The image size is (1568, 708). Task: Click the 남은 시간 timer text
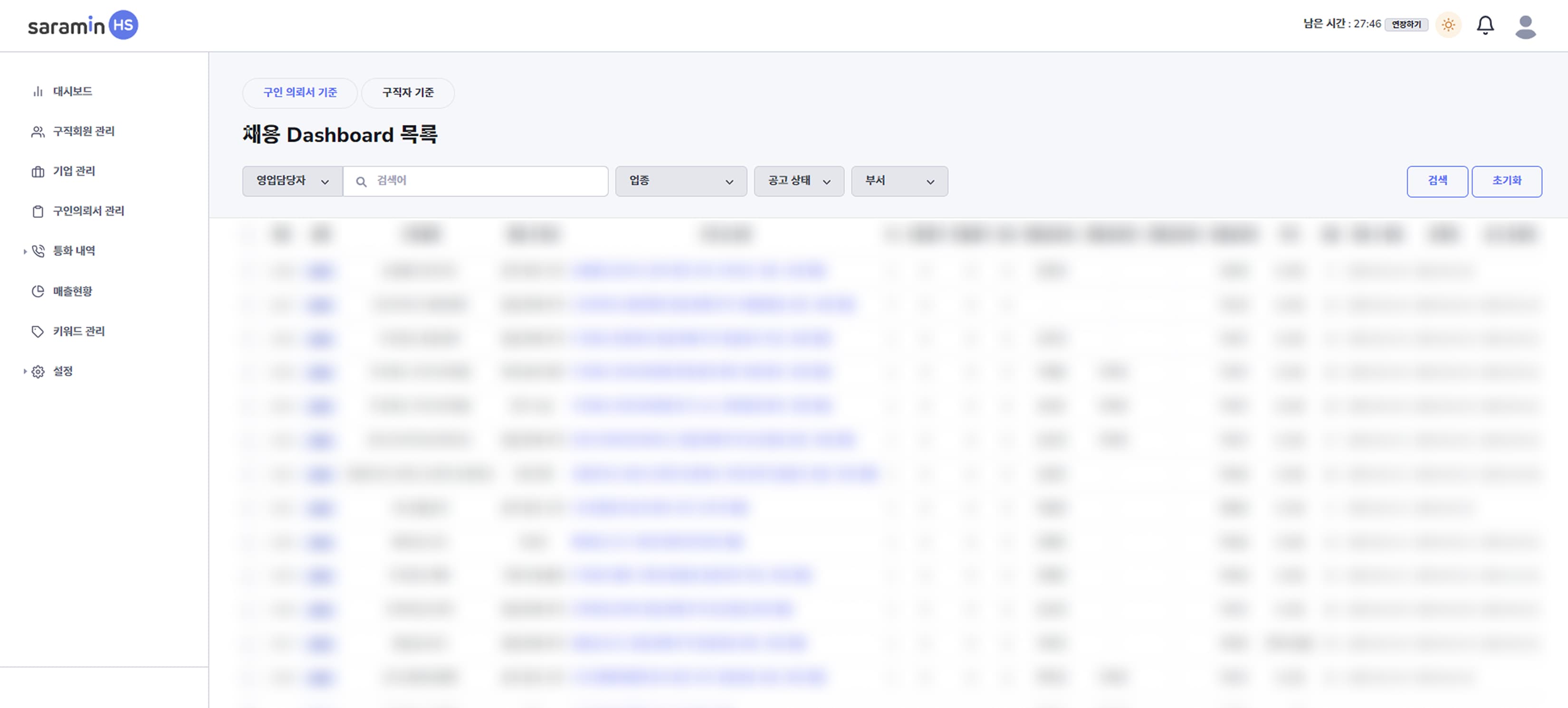point(1341,24)
